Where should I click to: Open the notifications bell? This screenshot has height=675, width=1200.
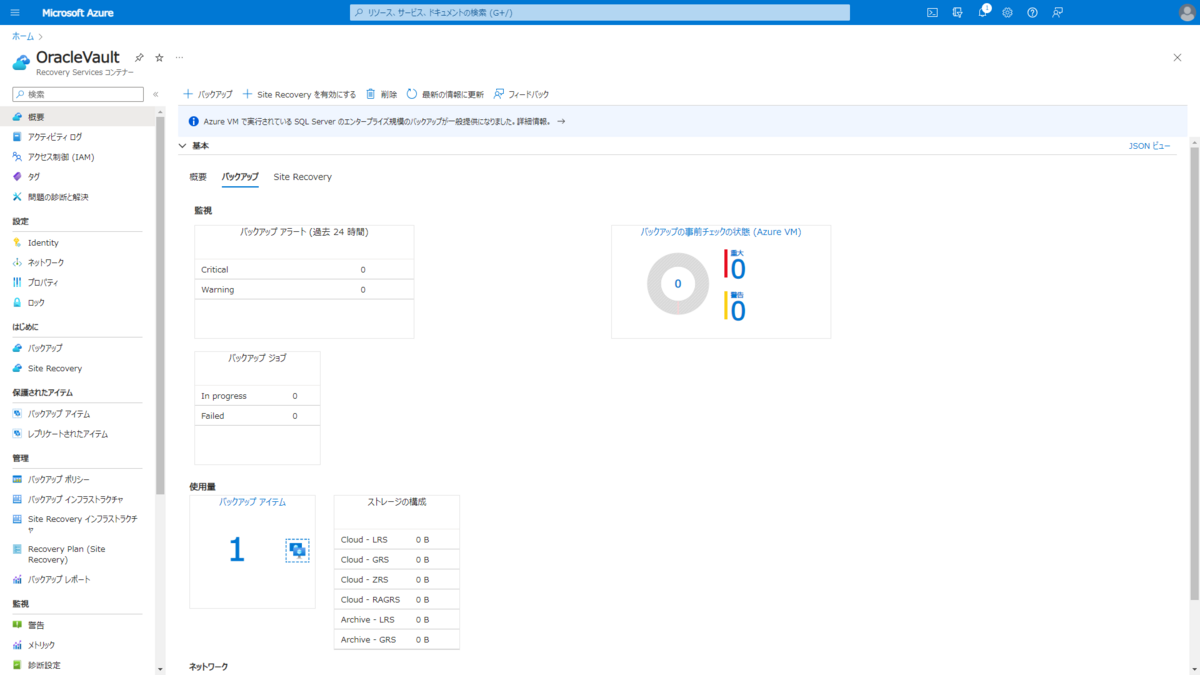point(983,12)
